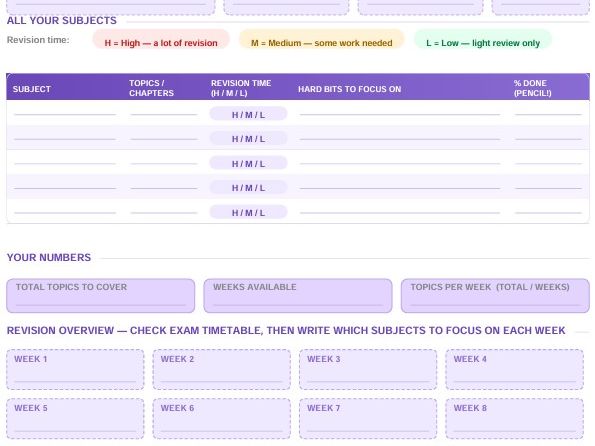Click the 'Revision time:' label

(38, 40)
